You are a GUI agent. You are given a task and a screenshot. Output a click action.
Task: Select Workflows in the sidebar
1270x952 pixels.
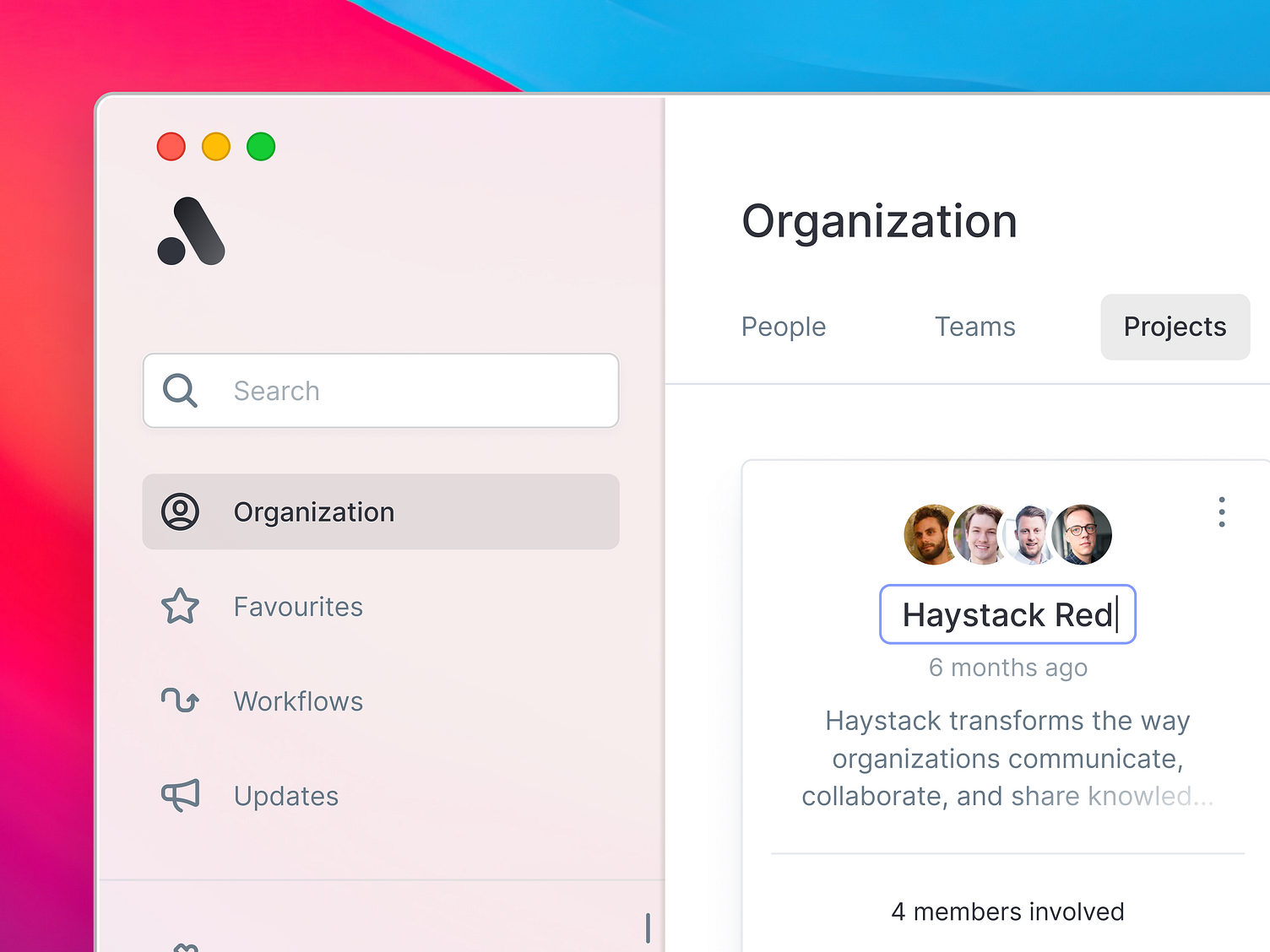click(297, 700)
